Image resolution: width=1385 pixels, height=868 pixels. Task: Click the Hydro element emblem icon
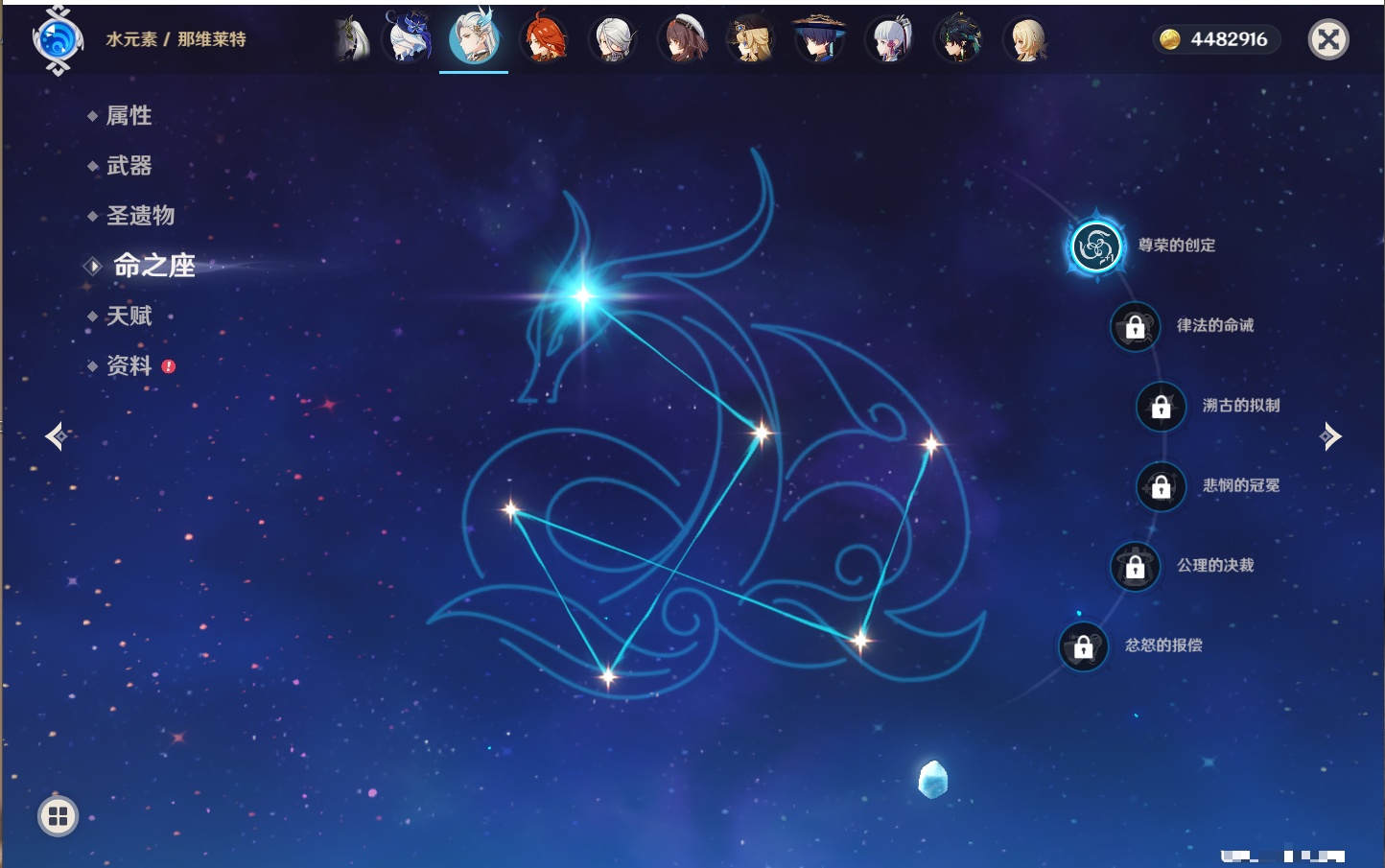pyautogui.click(x=58, y=40)
